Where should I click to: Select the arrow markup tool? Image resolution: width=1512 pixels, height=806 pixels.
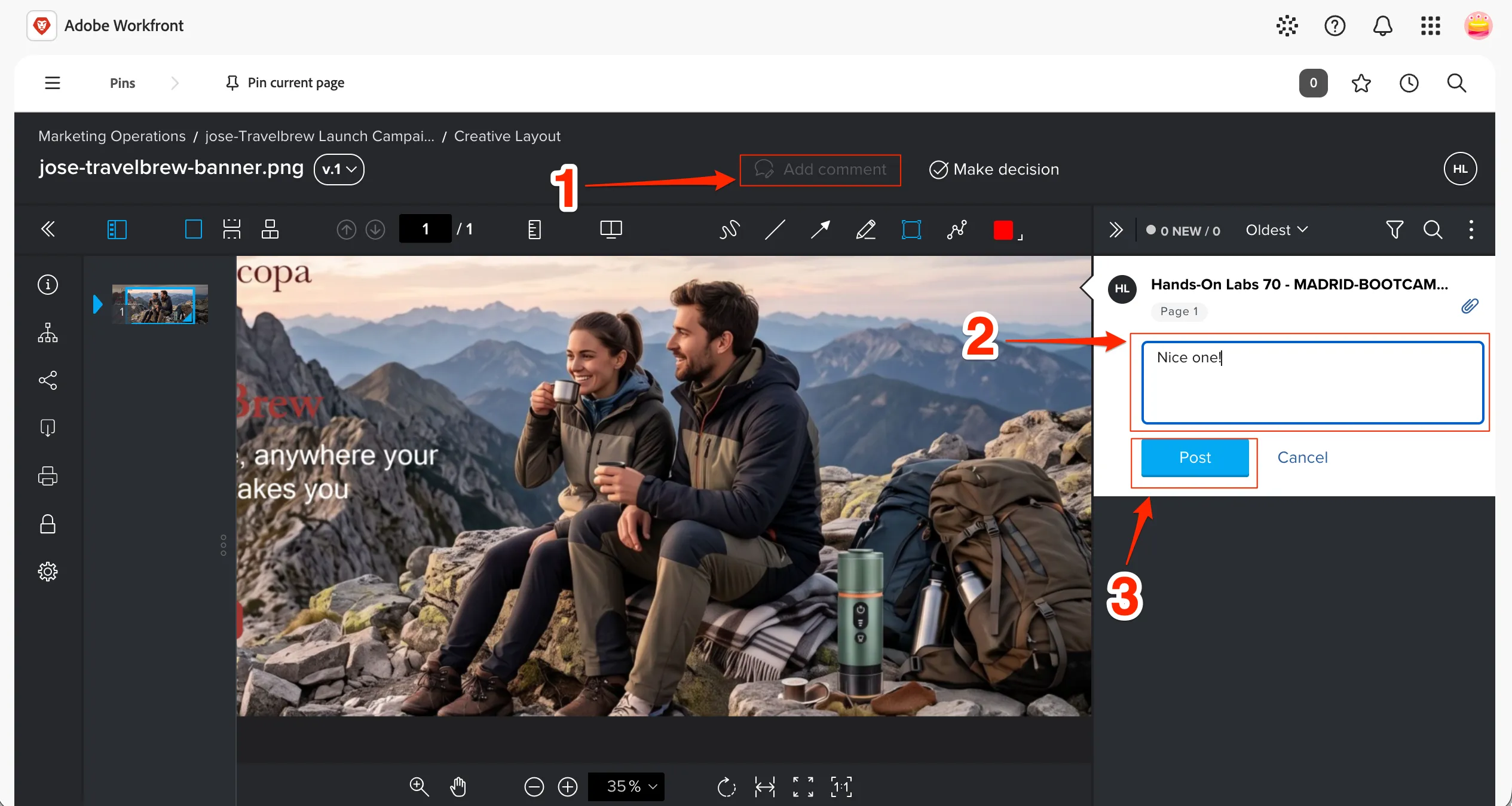821,230
